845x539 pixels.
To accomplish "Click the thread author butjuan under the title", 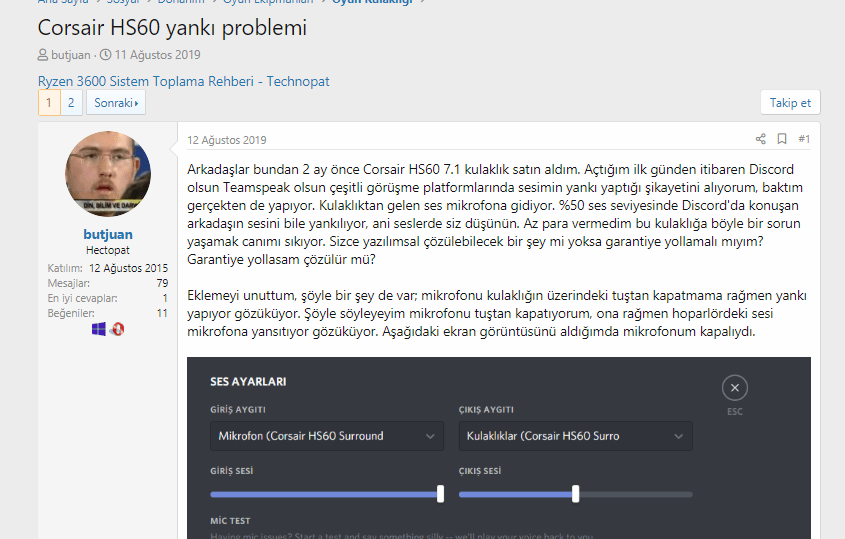I will [x=71, y=55].
